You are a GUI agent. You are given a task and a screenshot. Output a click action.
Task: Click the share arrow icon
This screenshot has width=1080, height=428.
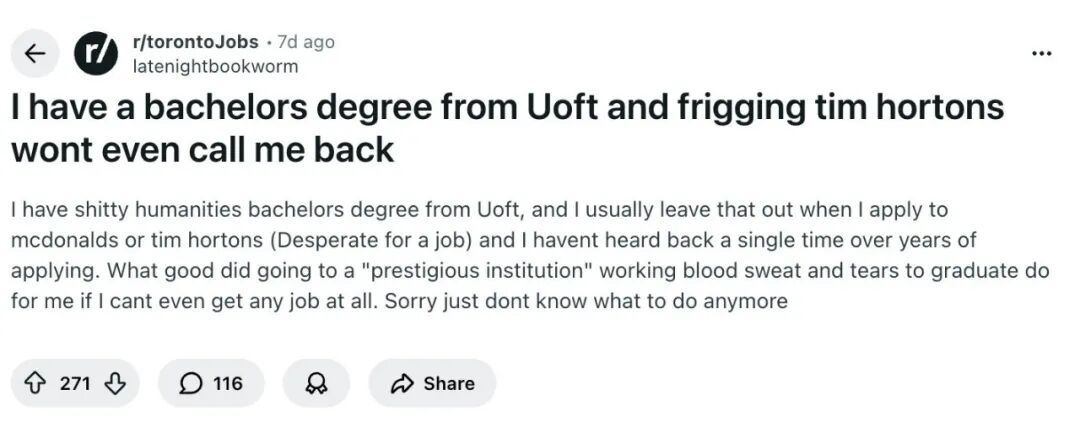tap(403, 383)
